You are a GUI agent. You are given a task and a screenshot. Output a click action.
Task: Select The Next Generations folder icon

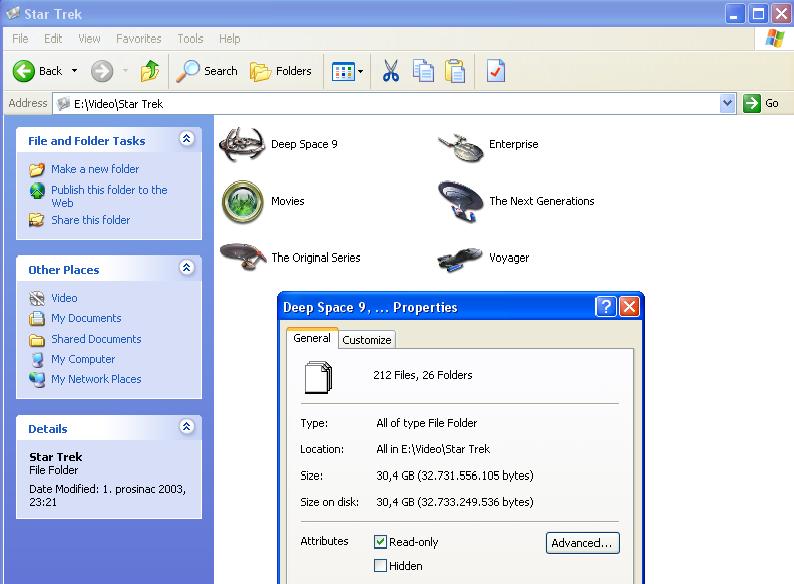(460, 201)
